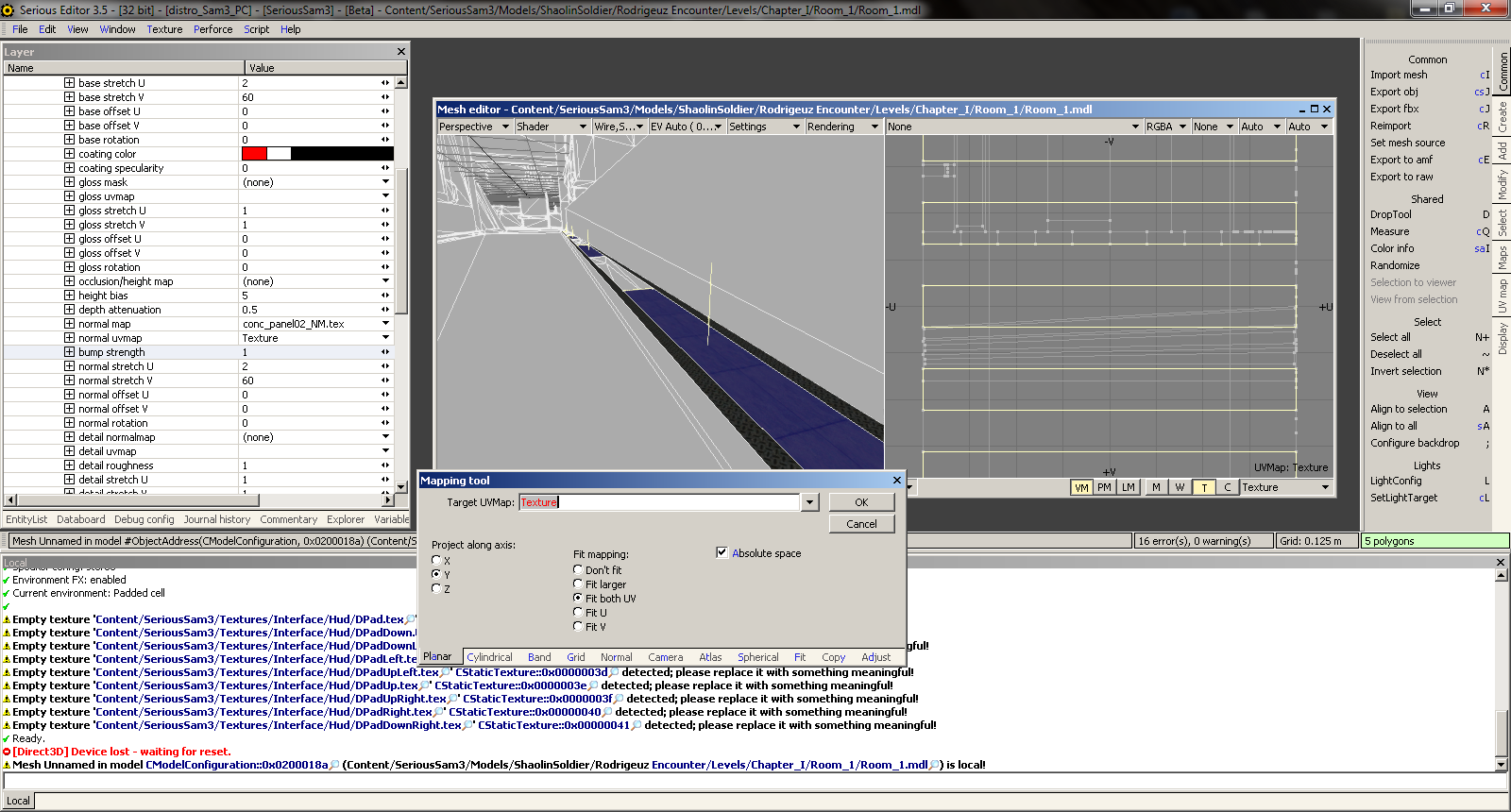Viewport: 1511px width, 812px height.
Task: Select the Z projection axis
Action: [x=436, y=588]
